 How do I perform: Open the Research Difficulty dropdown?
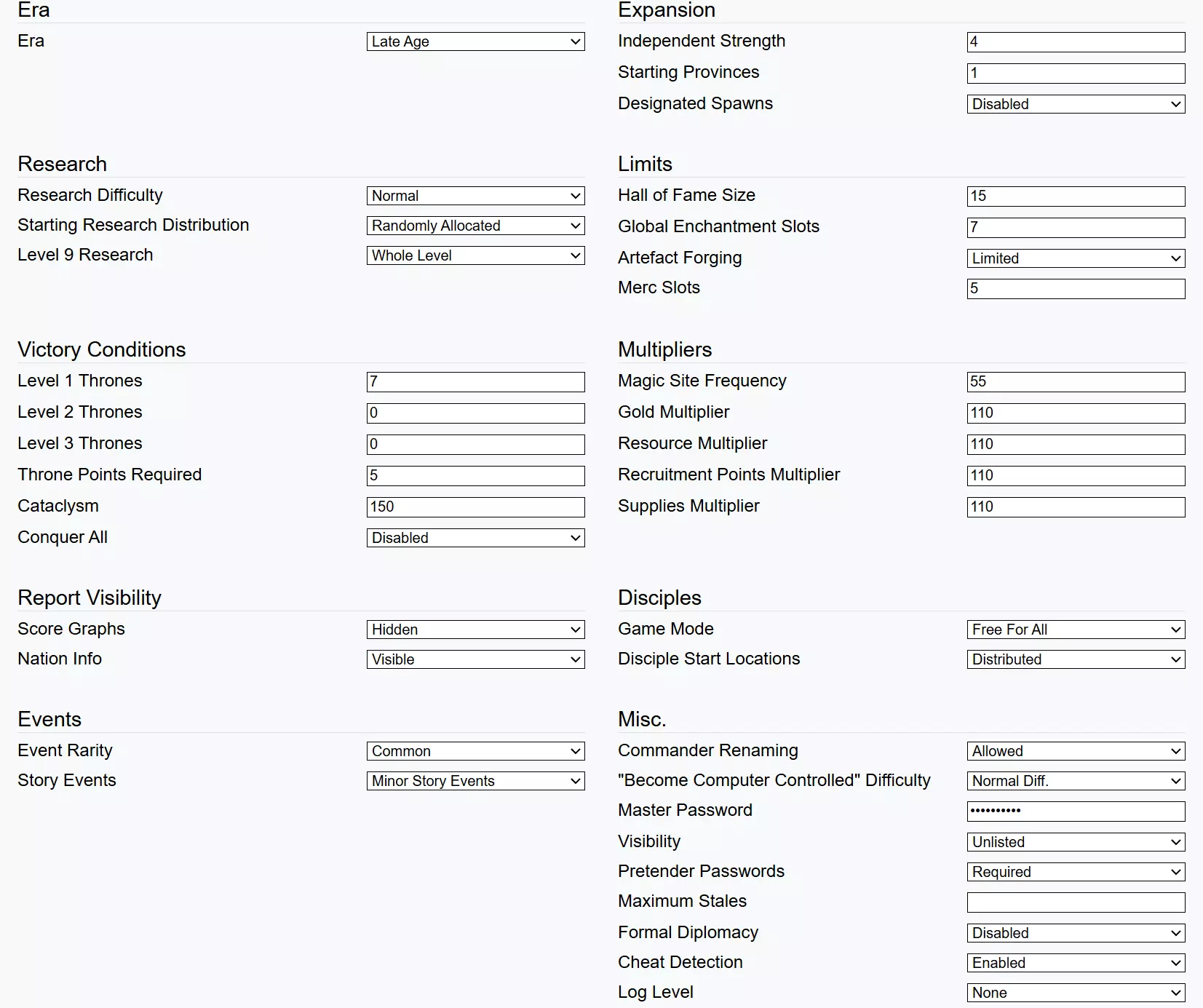click(x=475, y=196)
